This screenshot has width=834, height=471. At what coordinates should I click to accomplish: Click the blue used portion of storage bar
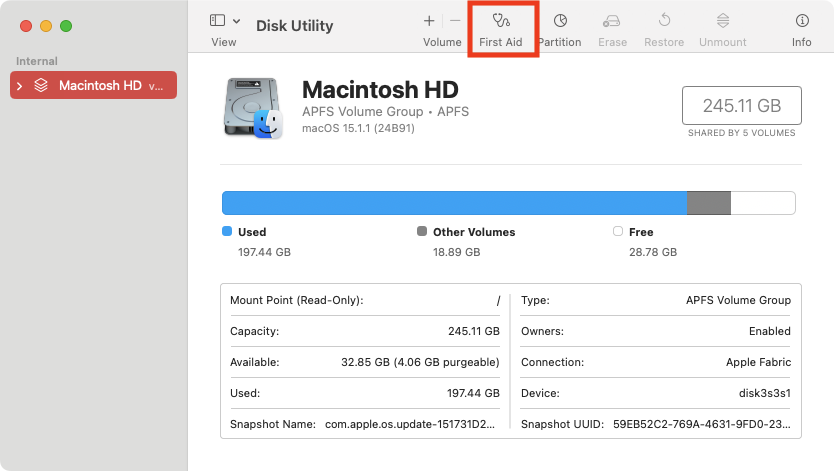(x=454, y=203)
